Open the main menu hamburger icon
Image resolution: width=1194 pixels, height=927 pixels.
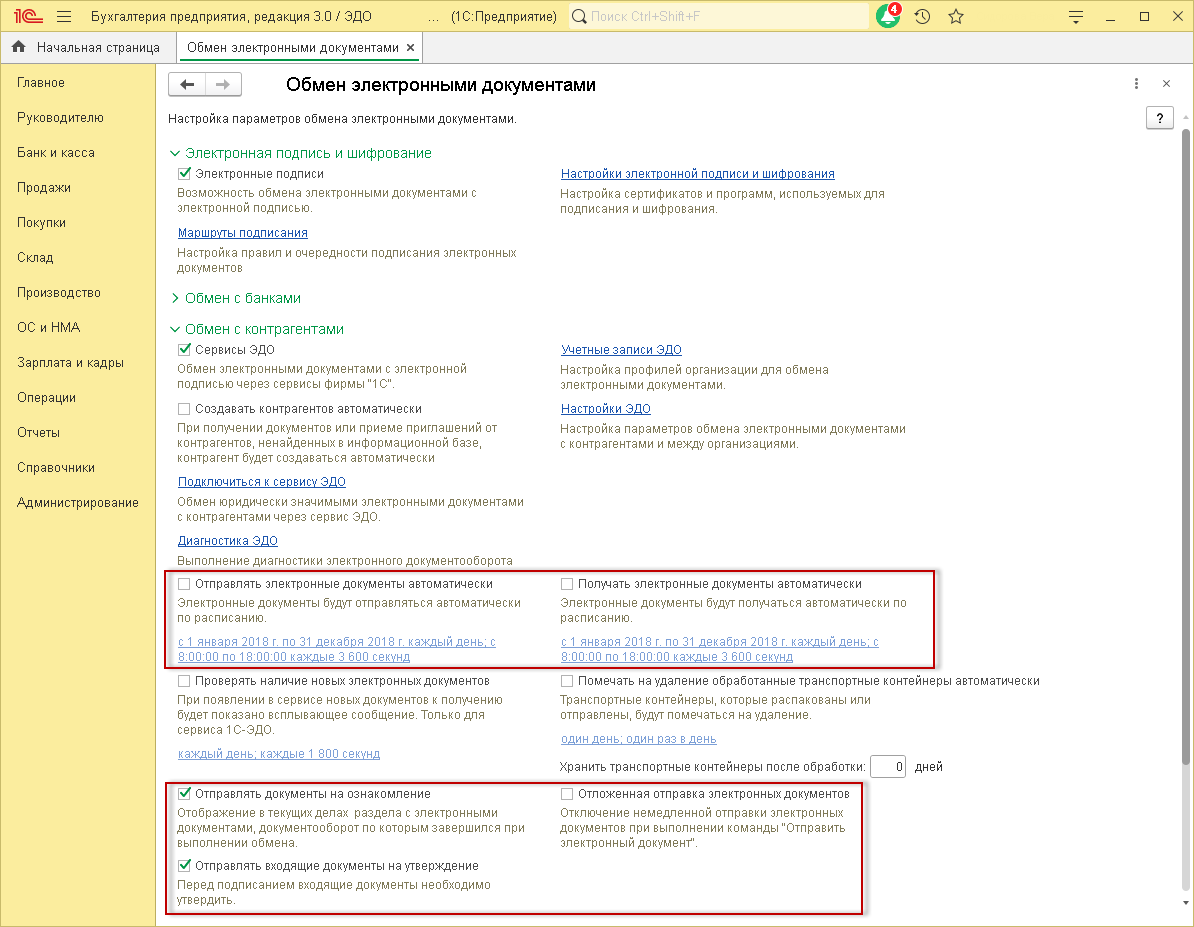64,16
